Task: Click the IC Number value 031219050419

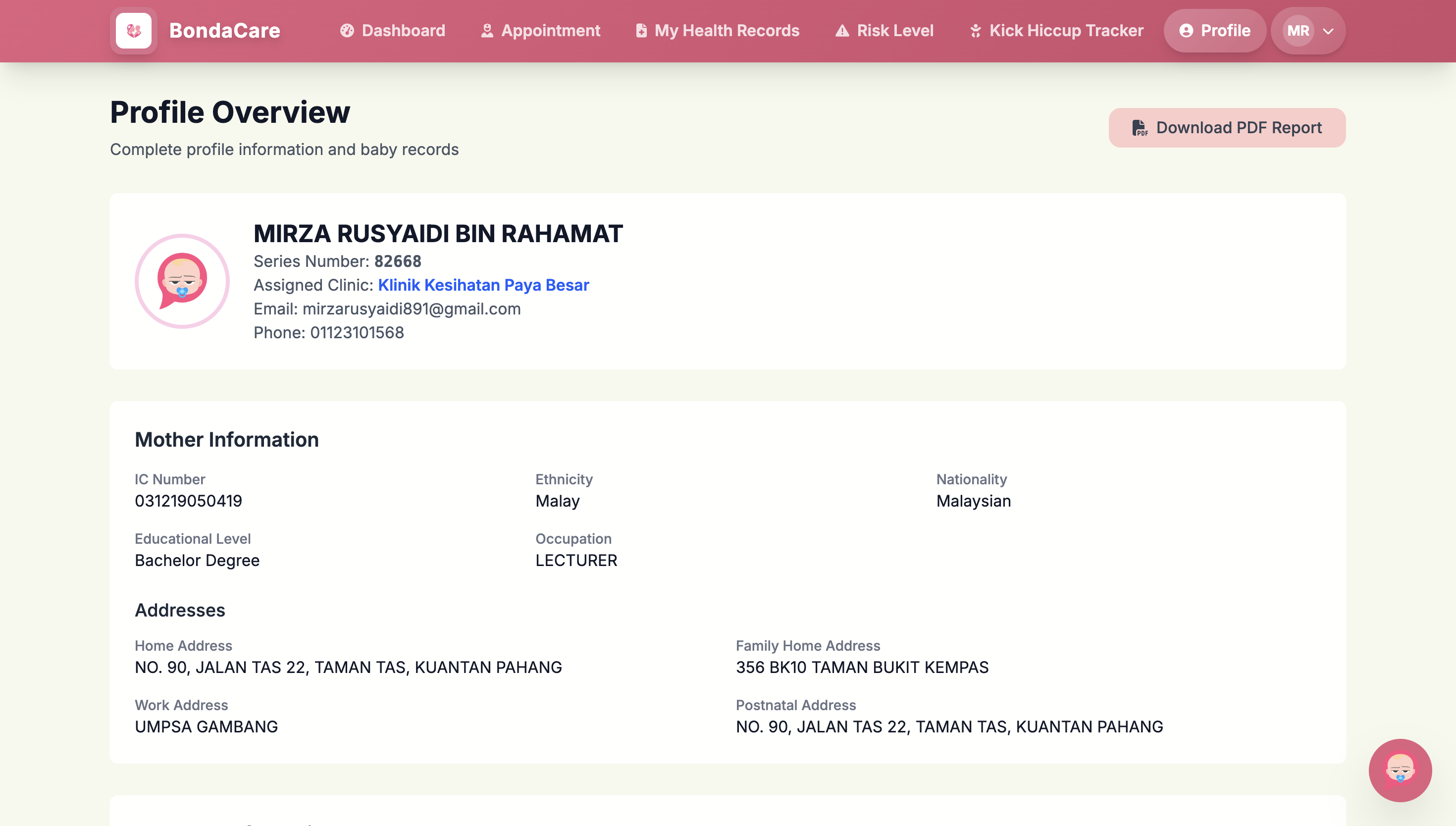Action: point(188,501)
